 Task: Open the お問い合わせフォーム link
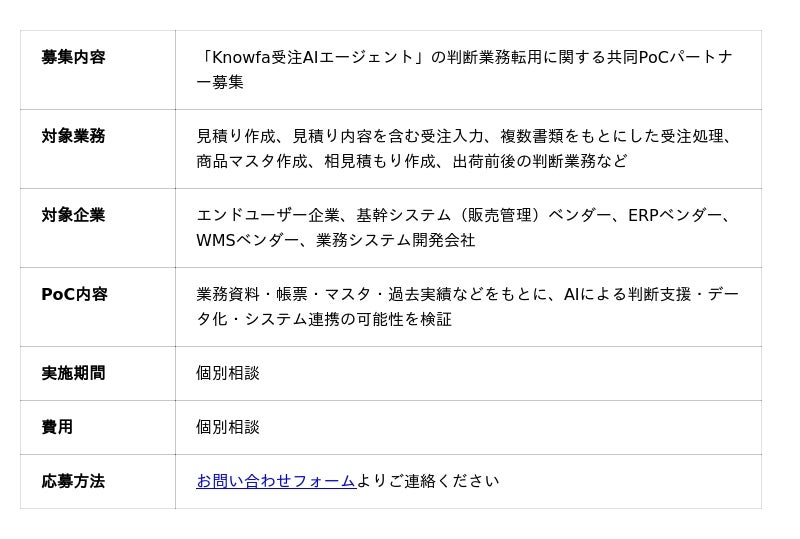coord(276,481)
